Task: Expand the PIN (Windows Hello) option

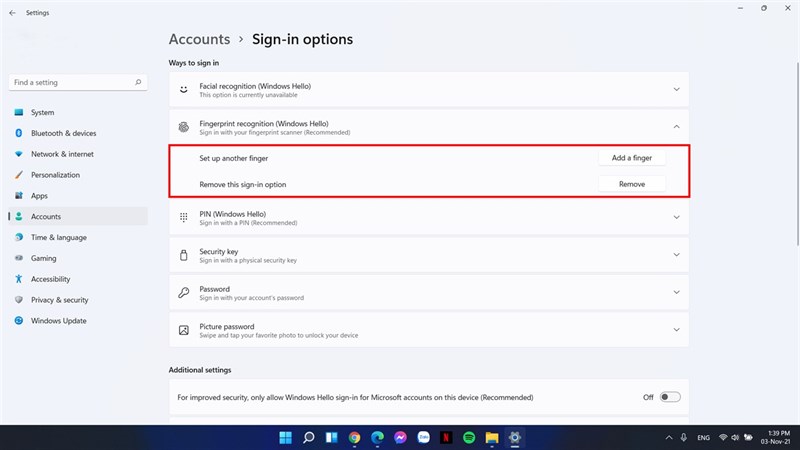Action: (x=676, y=217)
